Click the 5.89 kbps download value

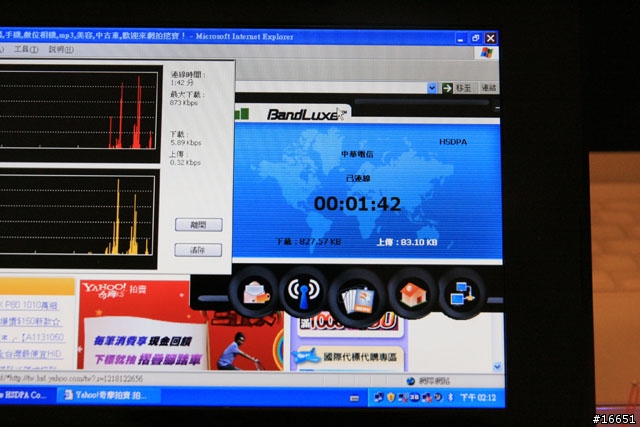pos(186,142)
